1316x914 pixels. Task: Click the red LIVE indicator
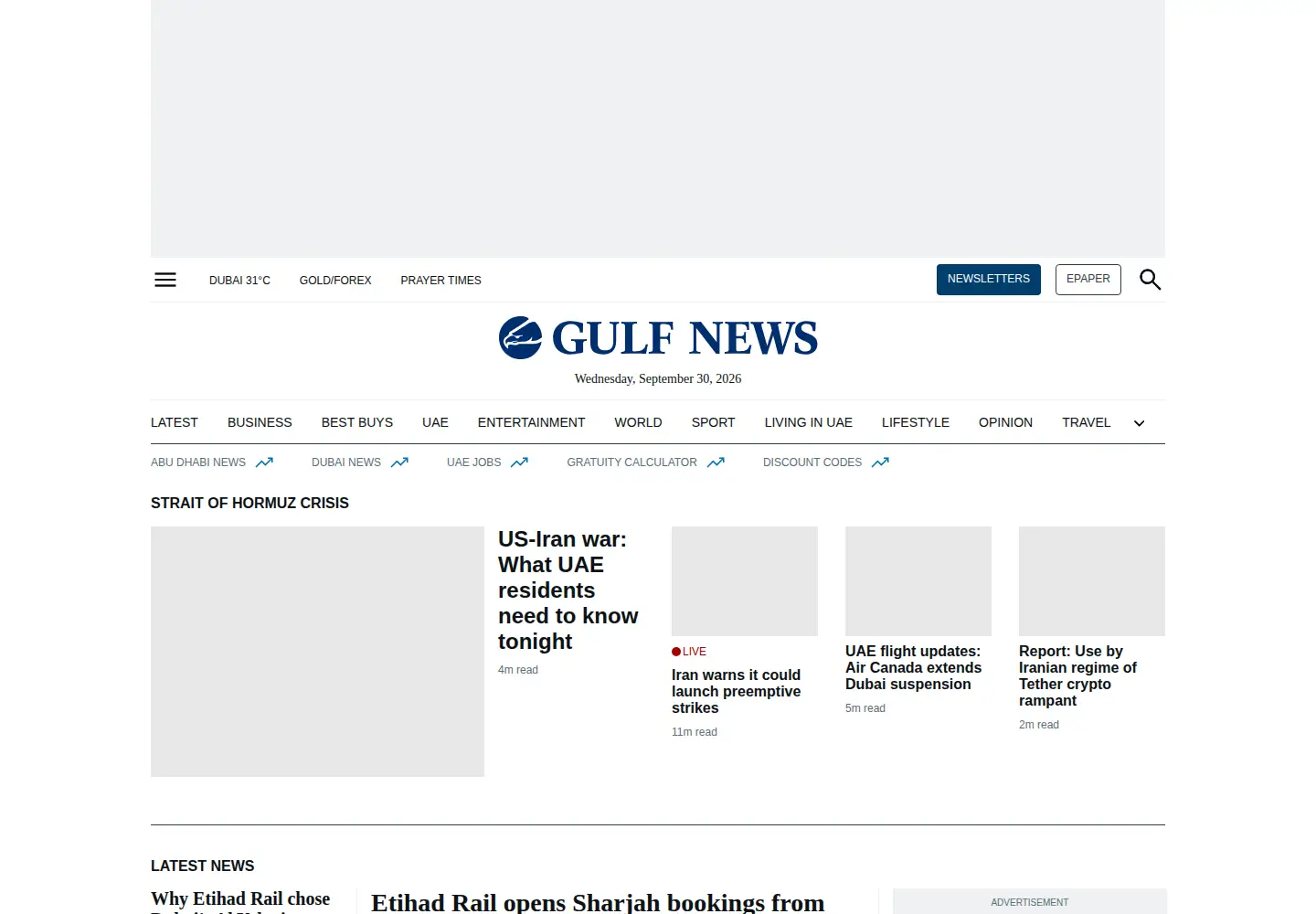click(689, 652)
